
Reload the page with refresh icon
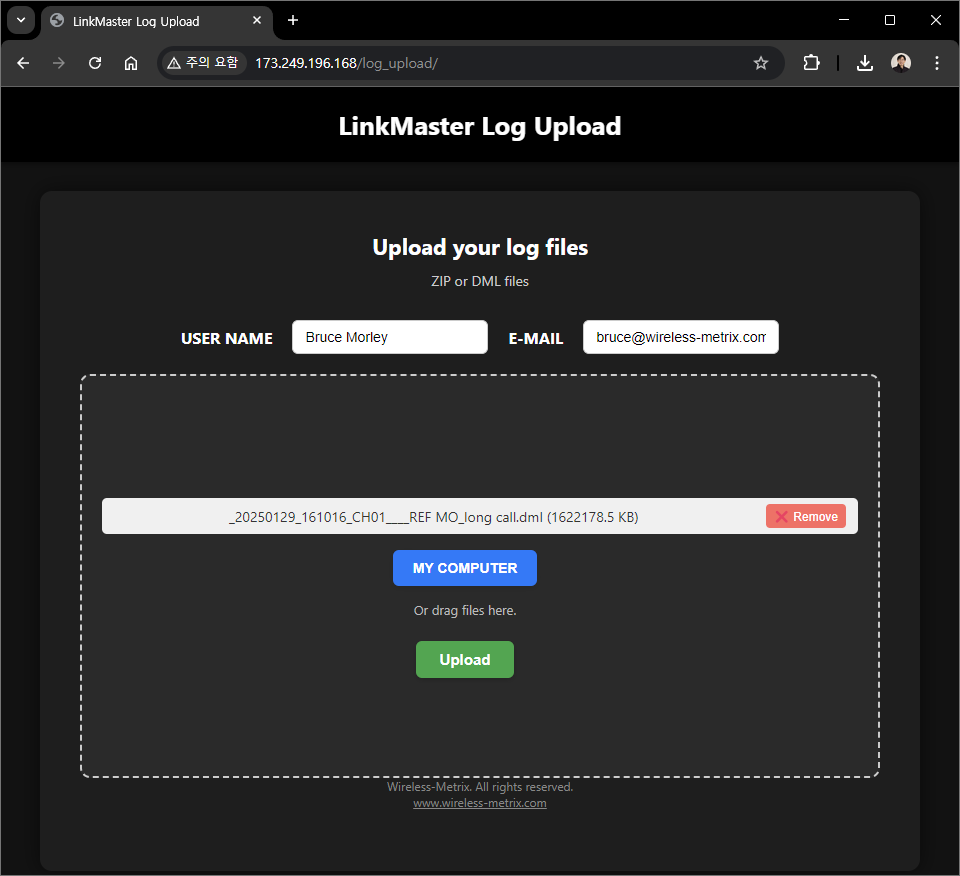(x=95, y=63)
